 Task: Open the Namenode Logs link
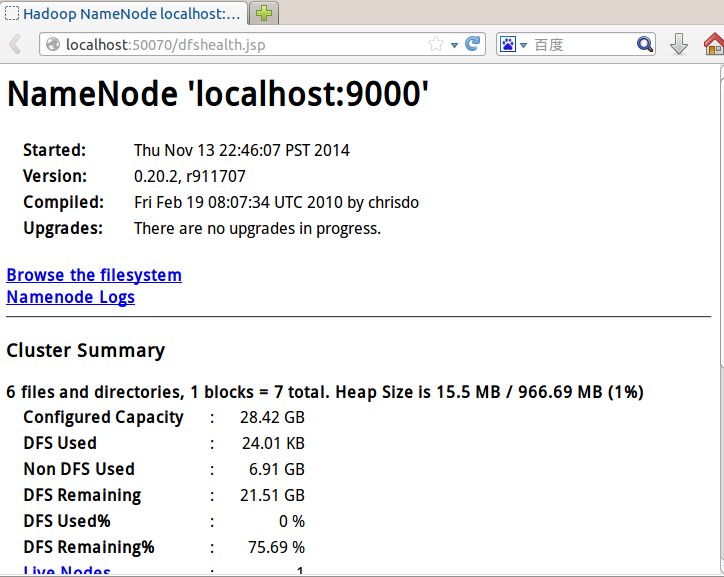pyautogui.click(x=71, y=297)
